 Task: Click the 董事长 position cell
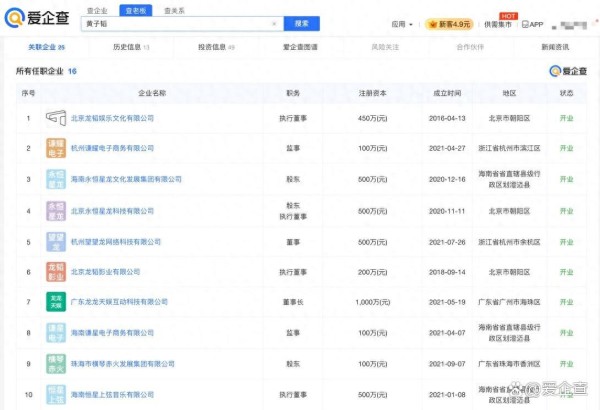coord(293,302)
